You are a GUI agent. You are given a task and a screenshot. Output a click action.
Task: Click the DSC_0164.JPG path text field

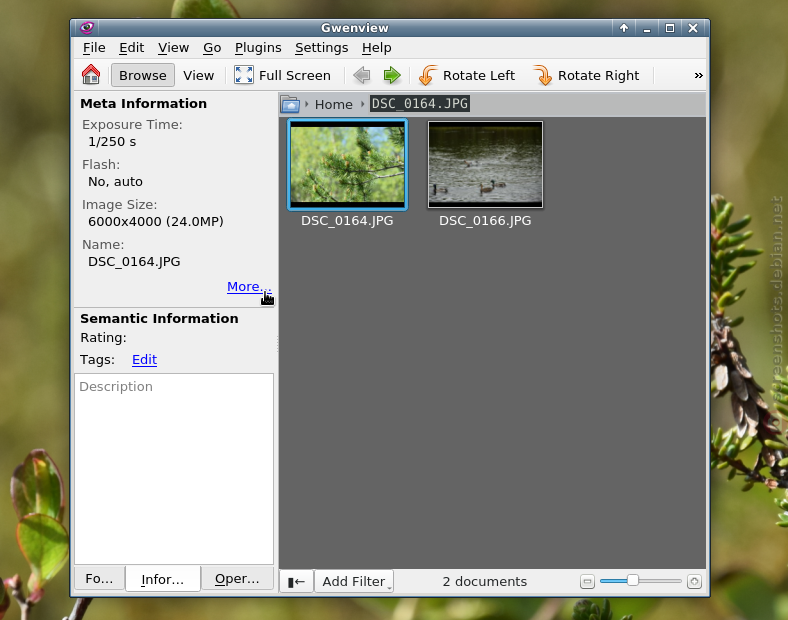420,104
